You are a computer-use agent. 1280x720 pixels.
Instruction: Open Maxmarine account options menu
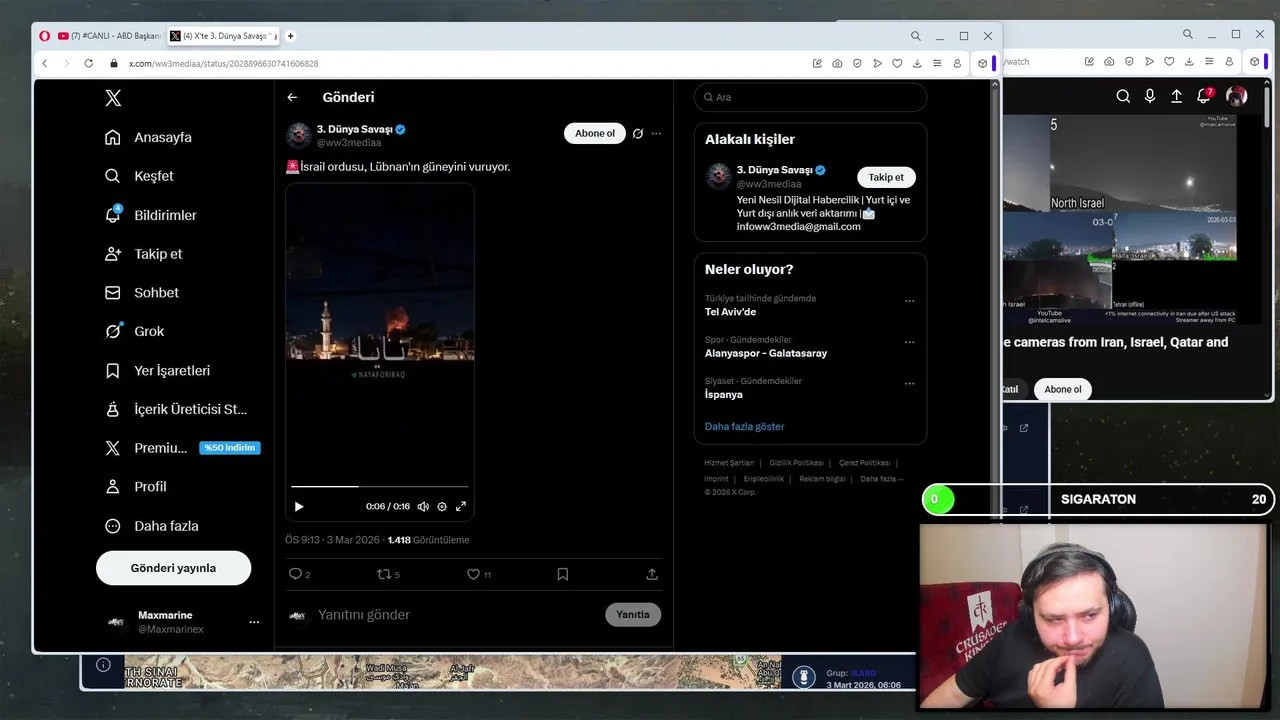coord(254,622)
